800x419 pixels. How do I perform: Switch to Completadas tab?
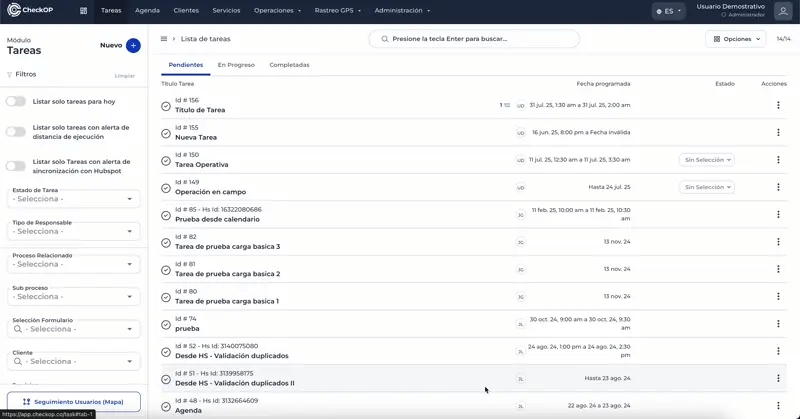(x=289, y=65)
